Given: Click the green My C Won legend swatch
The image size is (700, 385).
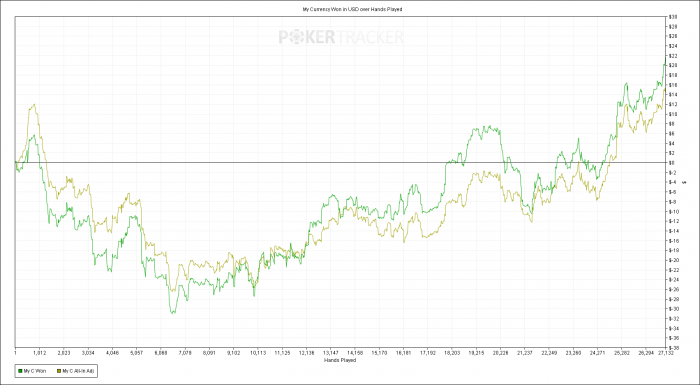Looking at the screenshot, I should pos(19,371).
